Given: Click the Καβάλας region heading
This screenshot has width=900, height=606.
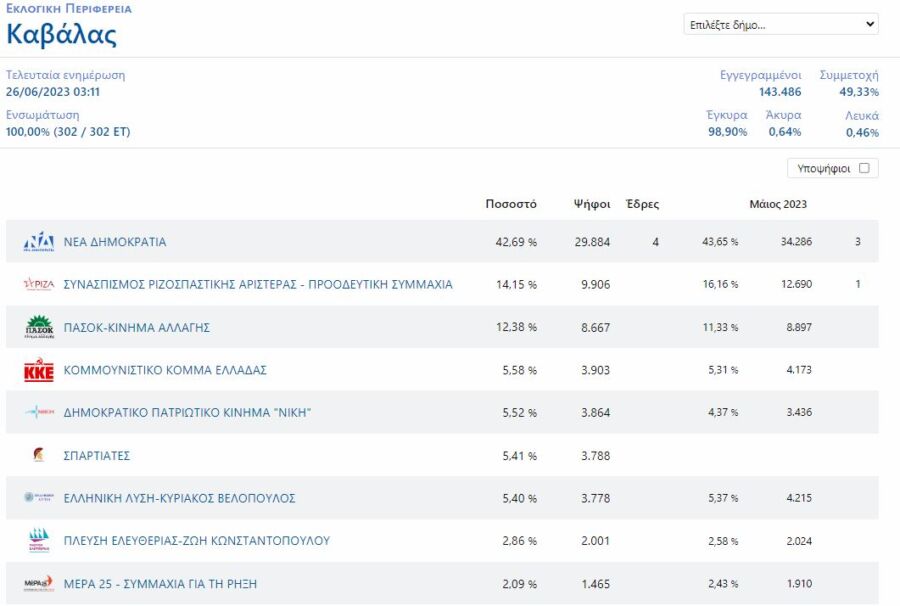Looking at the screenshot, I should click(x=62, y=35).
